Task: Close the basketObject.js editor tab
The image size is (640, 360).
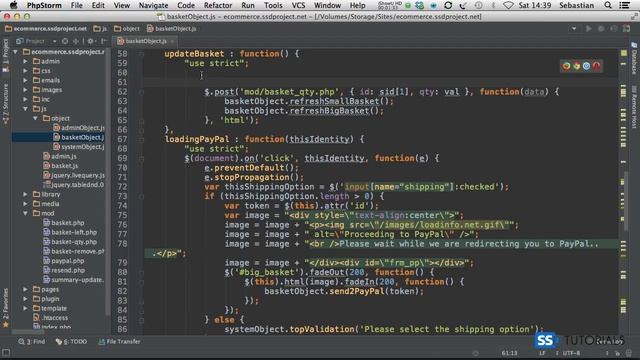Action: point(173,41)
